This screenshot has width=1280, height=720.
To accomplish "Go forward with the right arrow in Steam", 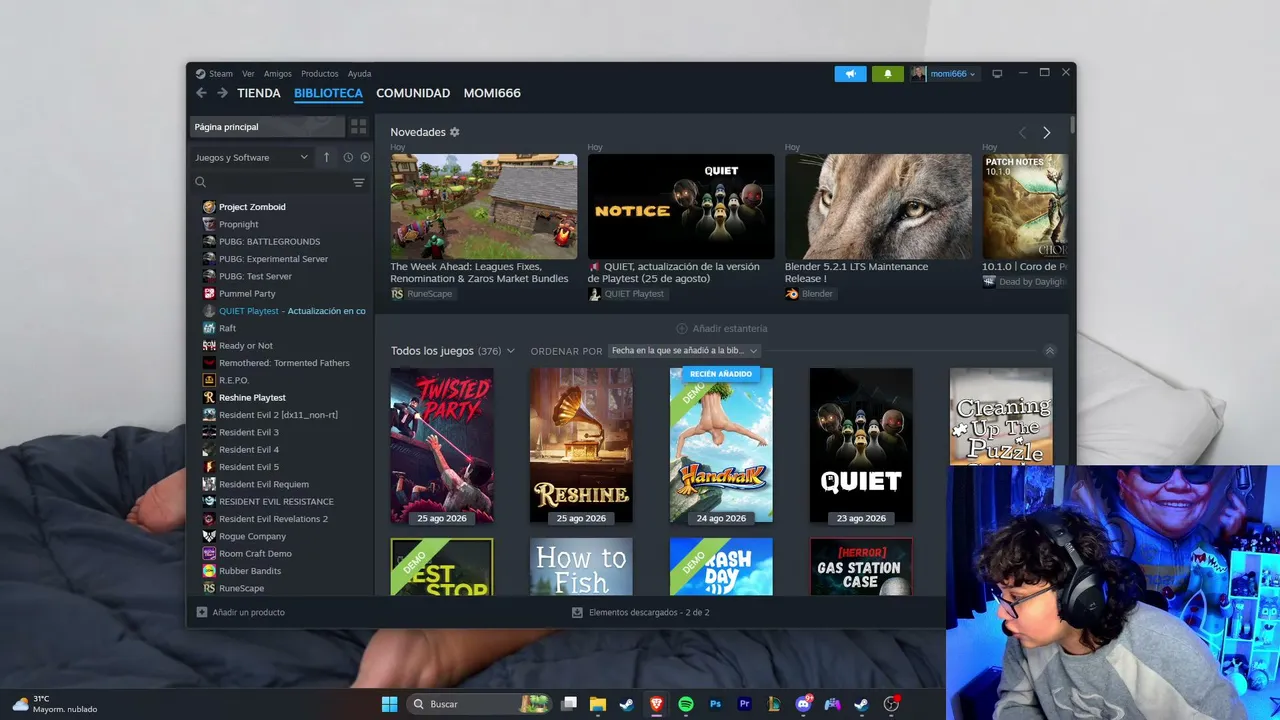I will pos(222,93).
